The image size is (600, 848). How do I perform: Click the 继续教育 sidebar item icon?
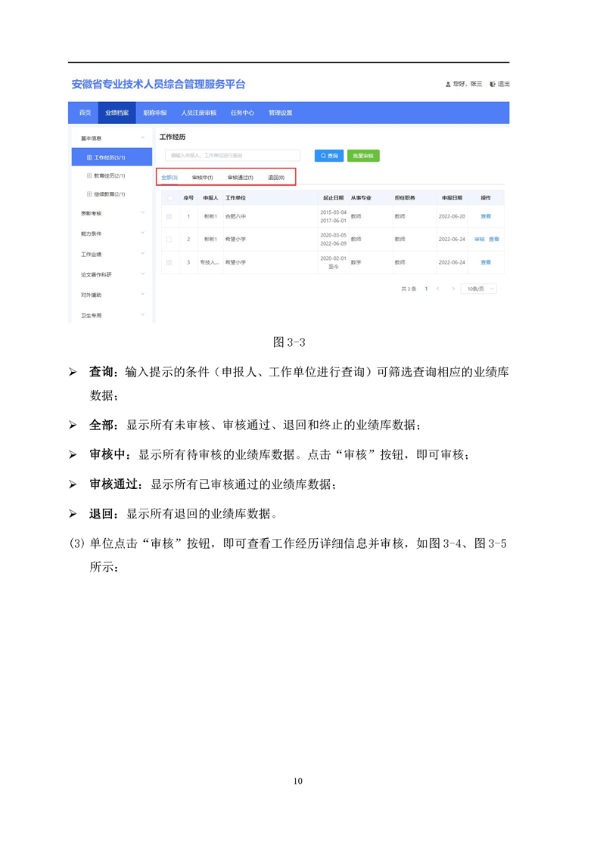tap(89, 193)
